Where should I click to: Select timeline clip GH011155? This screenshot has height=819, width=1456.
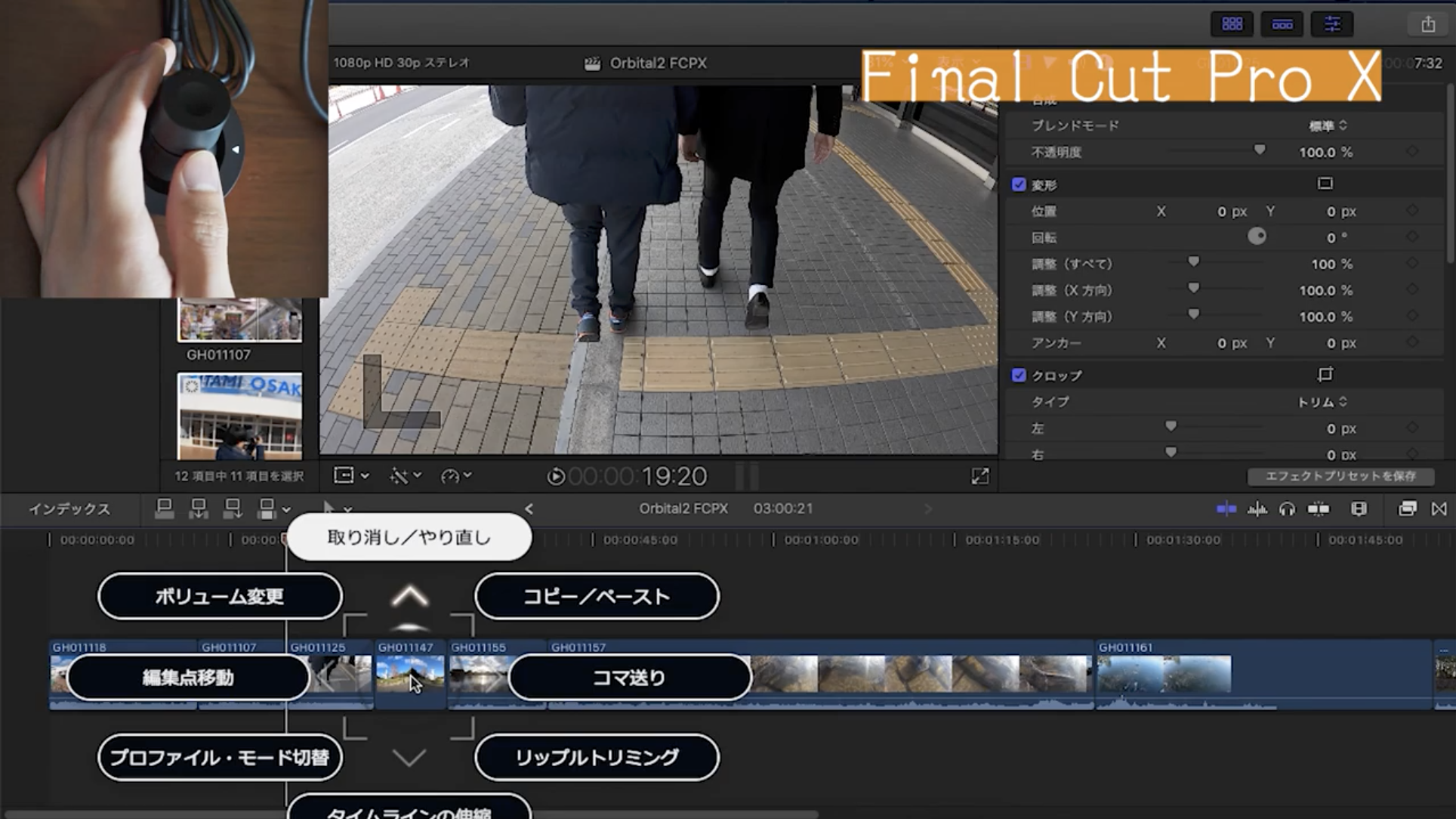pos(498,675)
